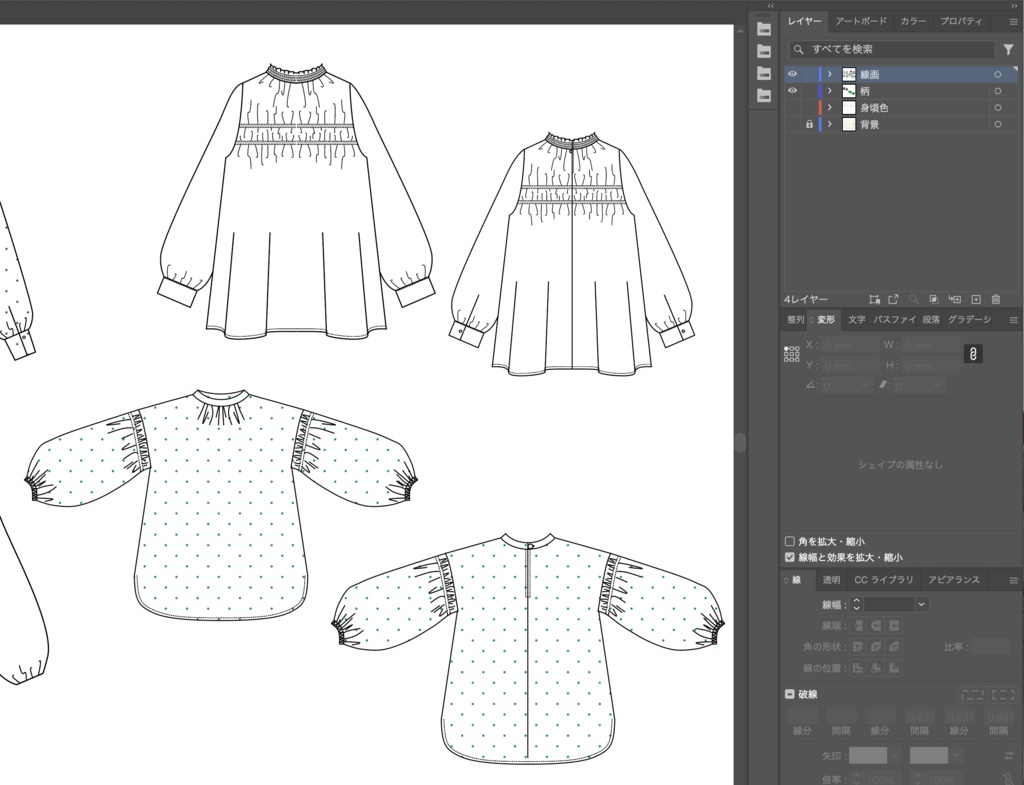Open the Layers panel hamburger menu
The image size is (1024, 785).
[1014, 22]
